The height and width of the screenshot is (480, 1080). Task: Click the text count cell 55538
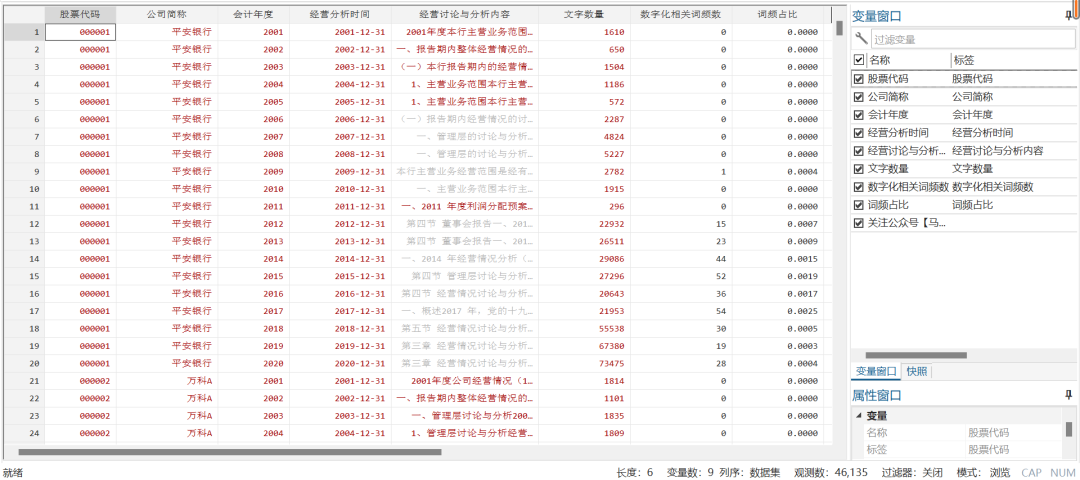point(584,328)
